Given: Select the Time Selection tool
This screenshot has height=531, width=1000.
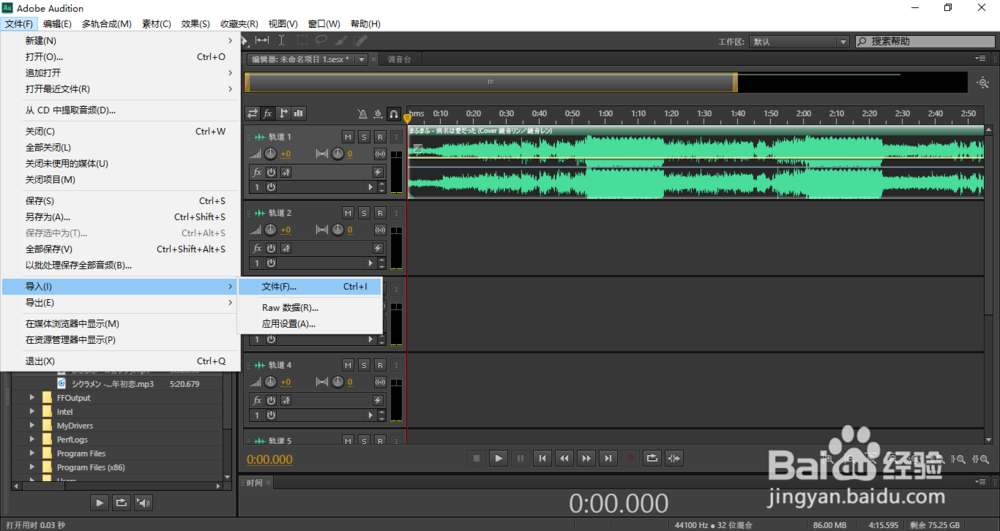Looking at the screenshot, I should [281, 40].
